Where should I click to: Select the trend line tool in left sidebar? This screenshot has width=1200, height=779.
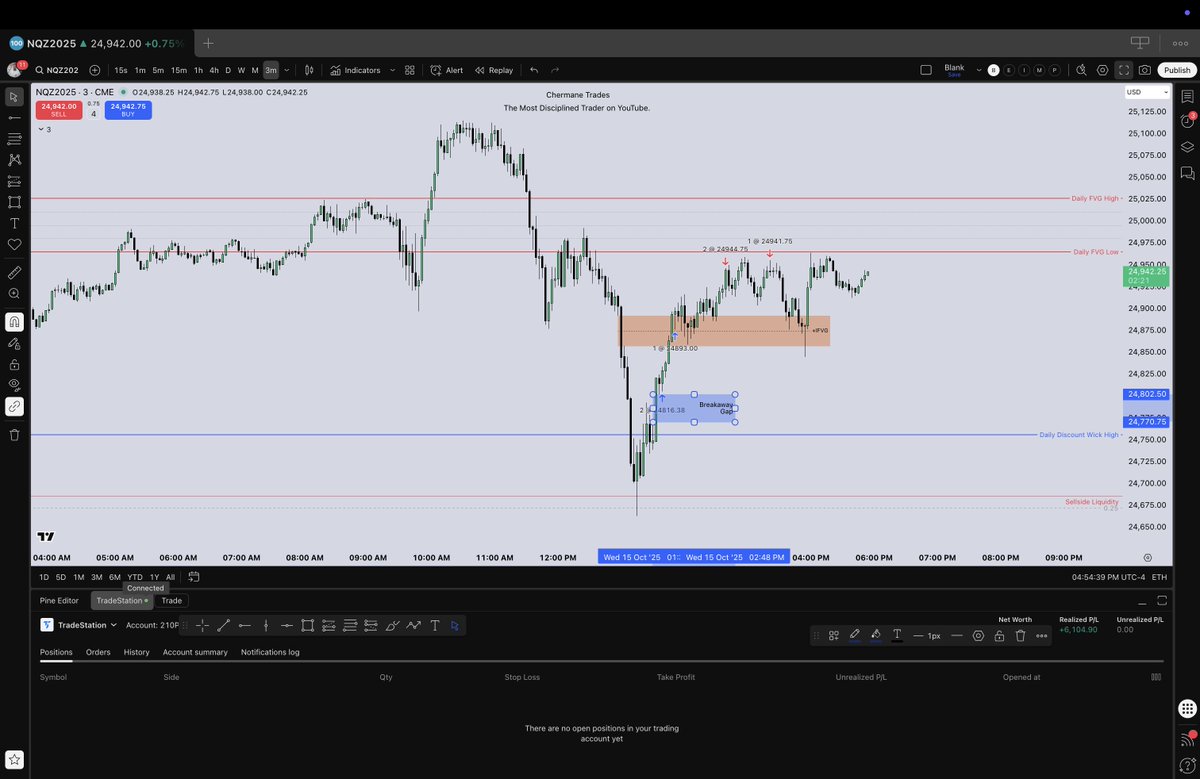pos(14,118)
